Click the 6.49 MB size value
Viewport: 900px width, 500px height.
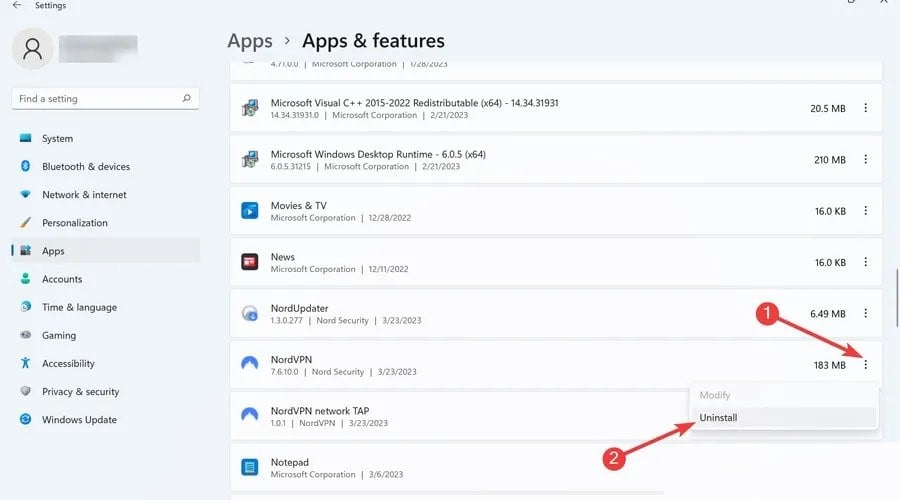coord(828,314)
